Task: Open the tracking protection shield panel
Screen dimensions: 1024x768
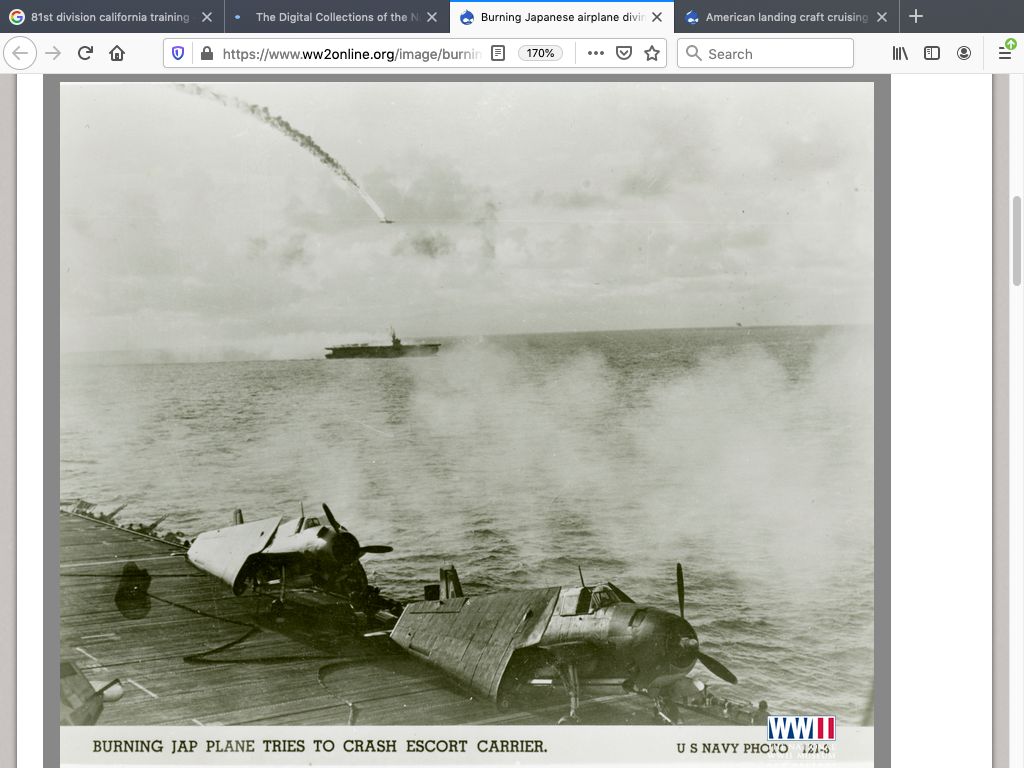Action: coord(178,54)
